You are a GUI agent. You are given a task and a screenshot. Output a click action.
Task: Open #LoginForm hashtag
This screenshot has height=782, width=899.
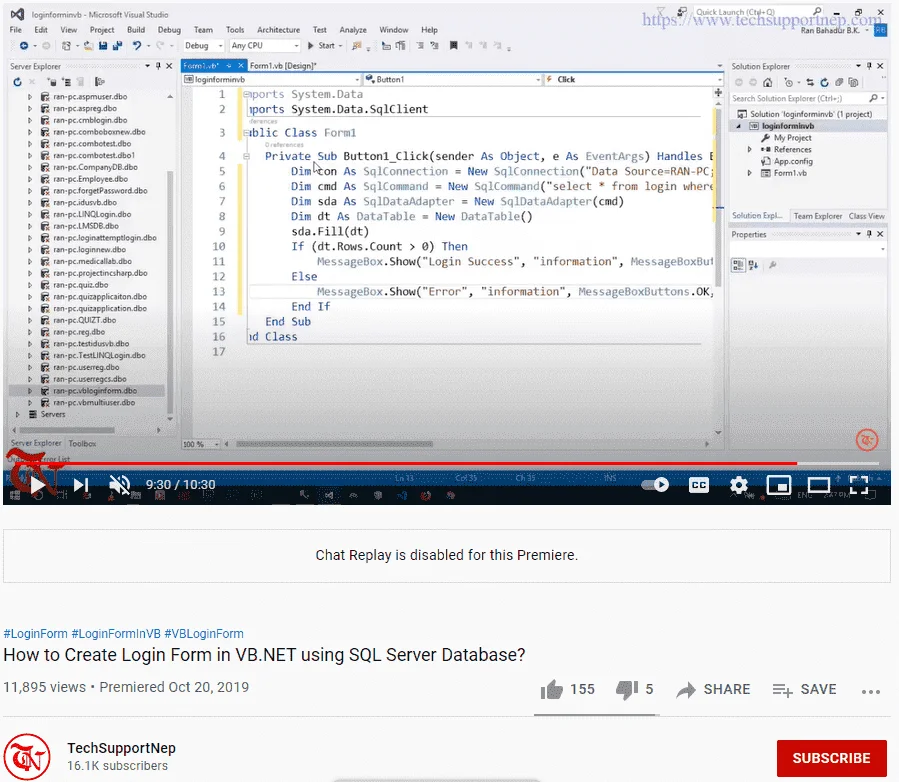pyautogui.click(x=36, y=634)
